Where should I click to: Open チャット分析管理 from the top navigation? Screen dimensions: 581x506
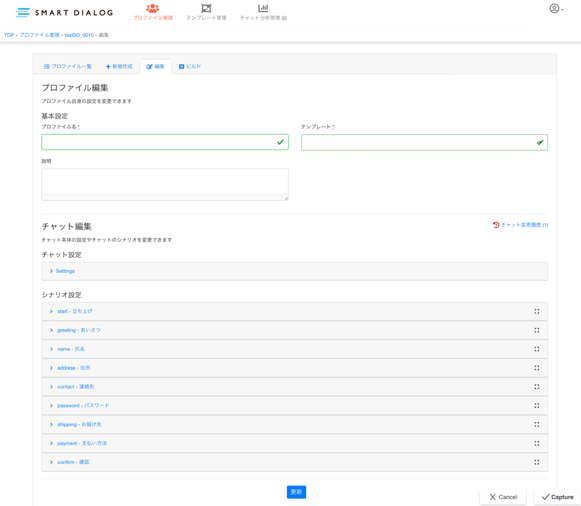coord(263,12)
